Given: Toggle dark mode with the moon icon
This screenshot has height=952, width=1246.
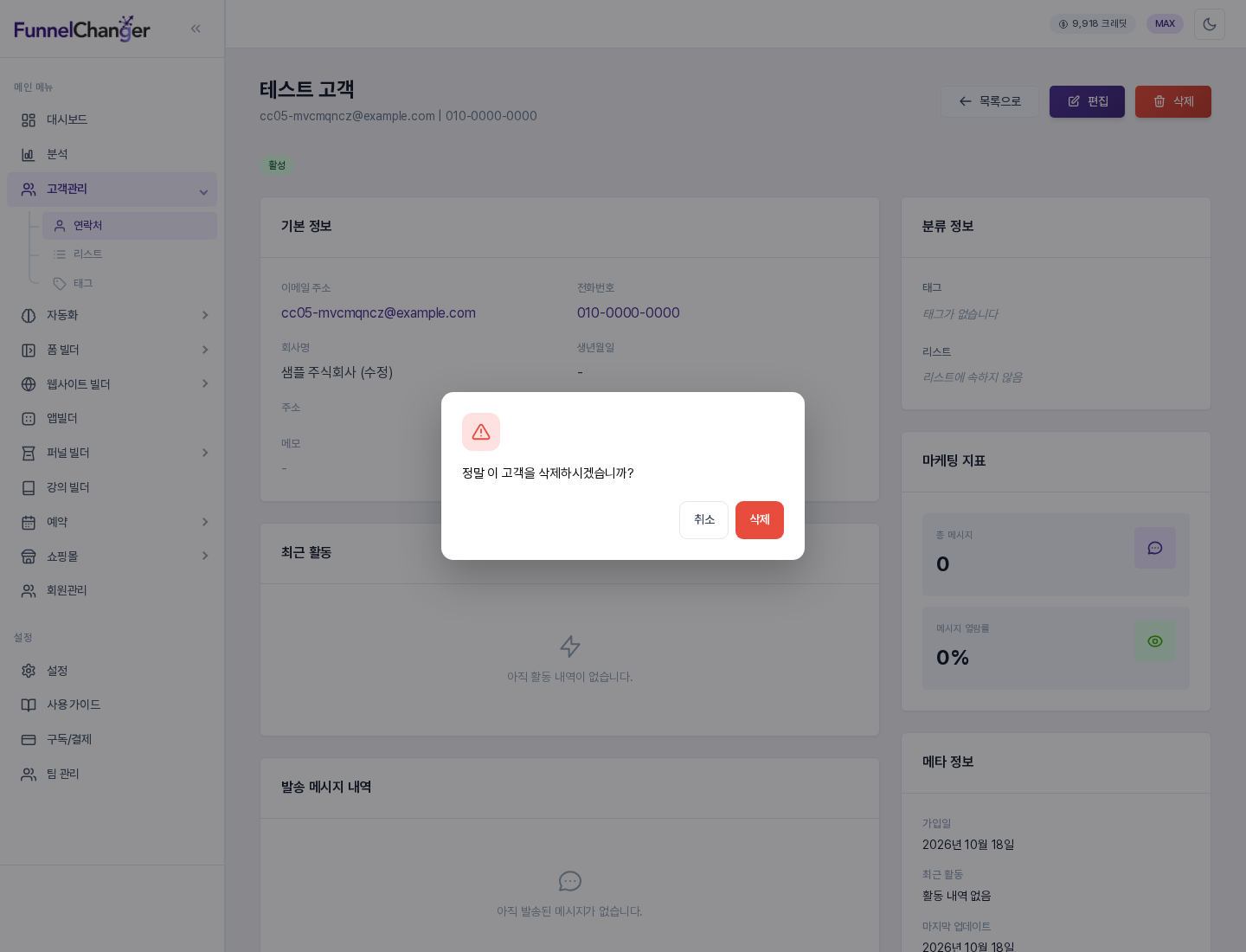Looking at the screenshot, I should coord(1210,24).
